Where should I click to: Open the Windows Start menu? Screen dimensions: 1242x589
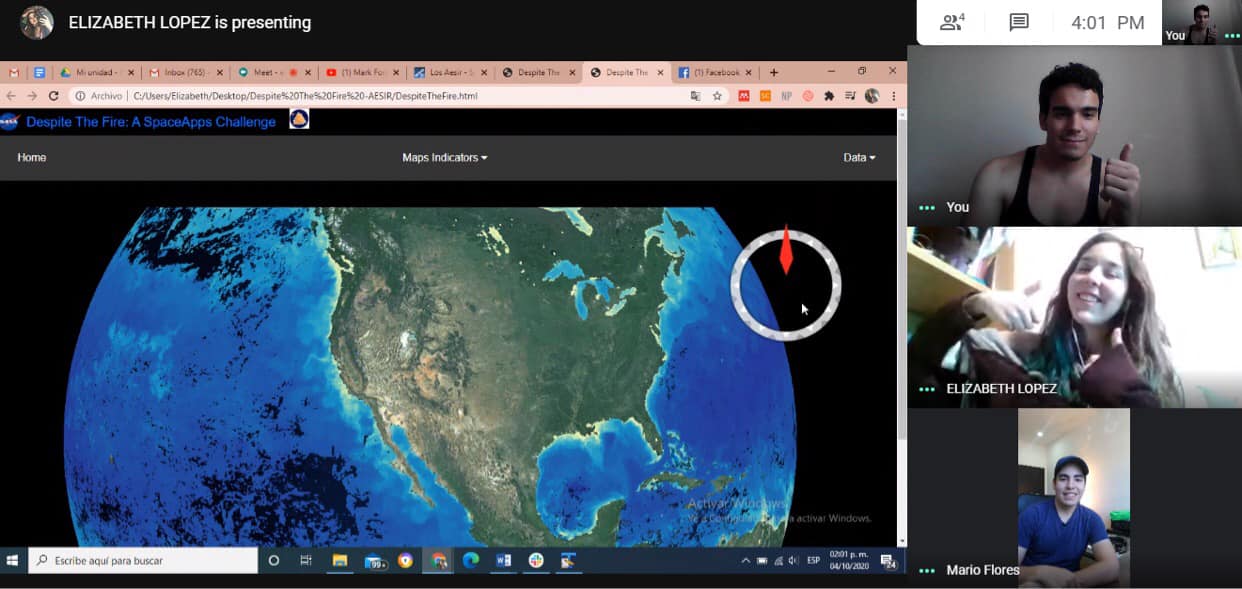[13, 561]
